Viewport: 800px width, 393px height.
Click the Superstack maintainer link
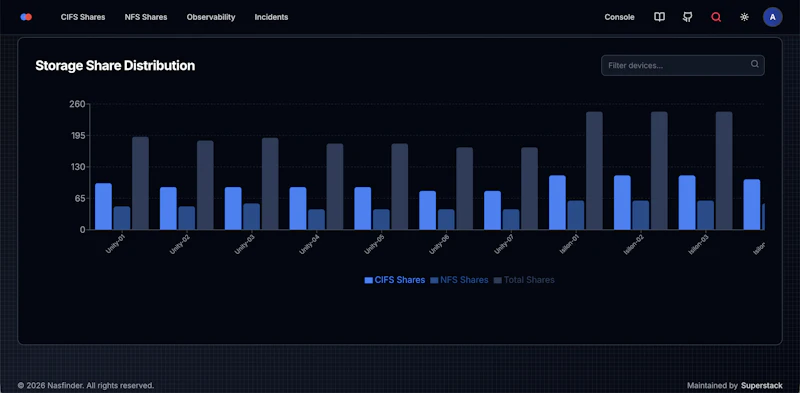(762, 385)
